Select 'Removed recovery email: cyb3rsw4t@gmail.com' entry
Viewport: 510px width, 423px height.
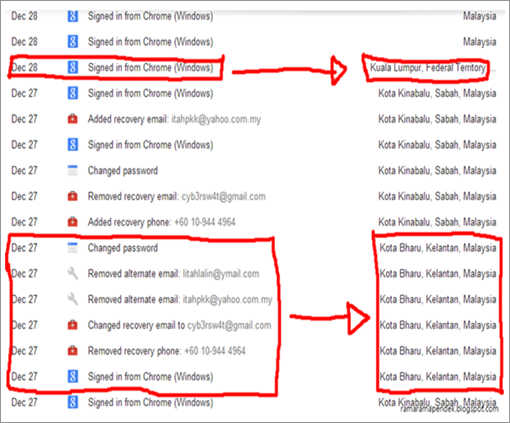[177, 196]
